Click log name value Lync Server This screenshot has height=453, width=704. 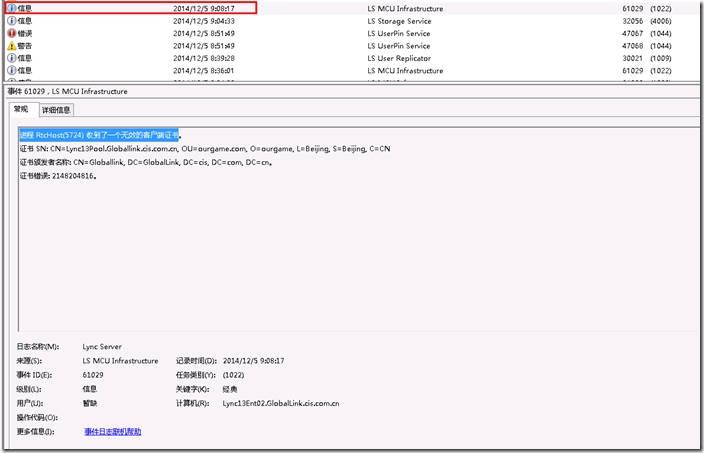(102, 347)
